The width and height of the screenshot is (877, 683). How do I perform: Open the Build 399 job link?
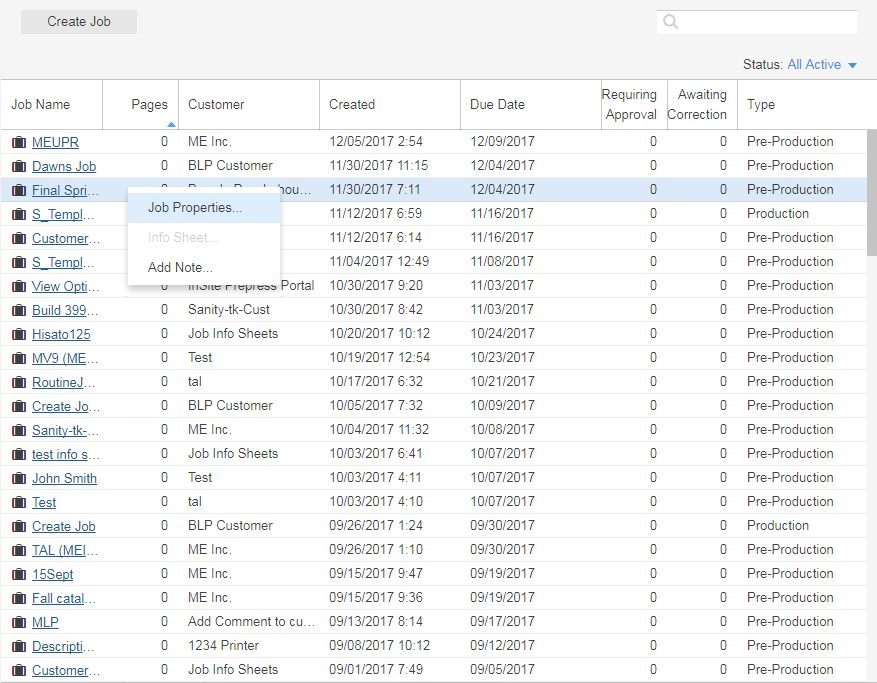65,310
